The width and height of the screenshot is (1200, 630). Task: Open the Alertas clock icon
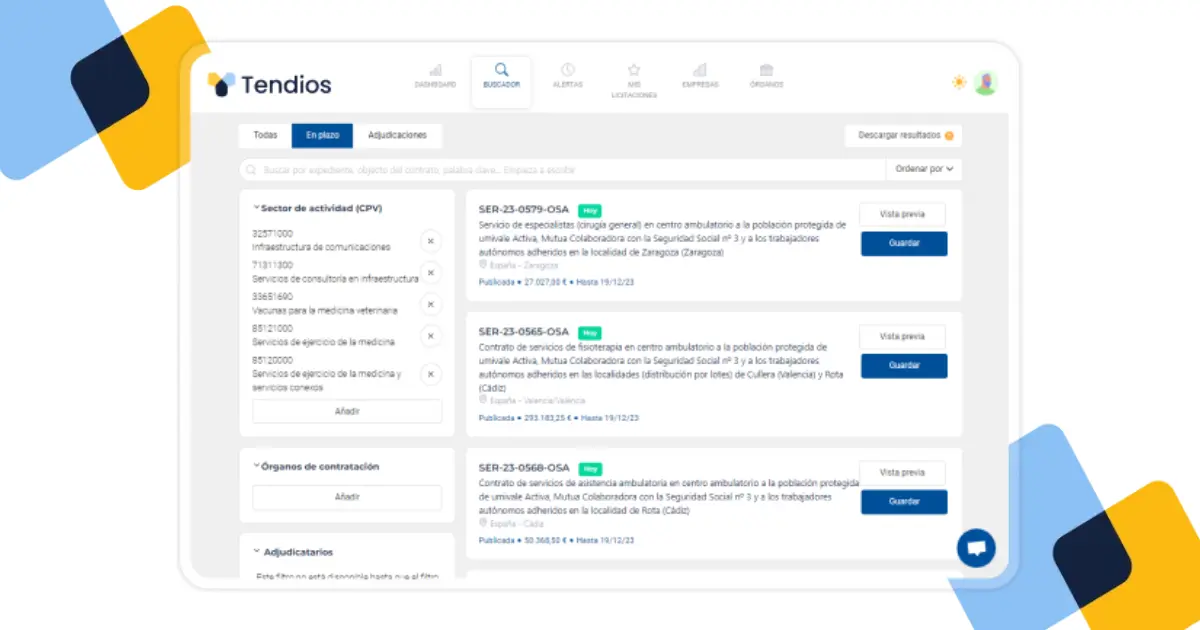567,70
